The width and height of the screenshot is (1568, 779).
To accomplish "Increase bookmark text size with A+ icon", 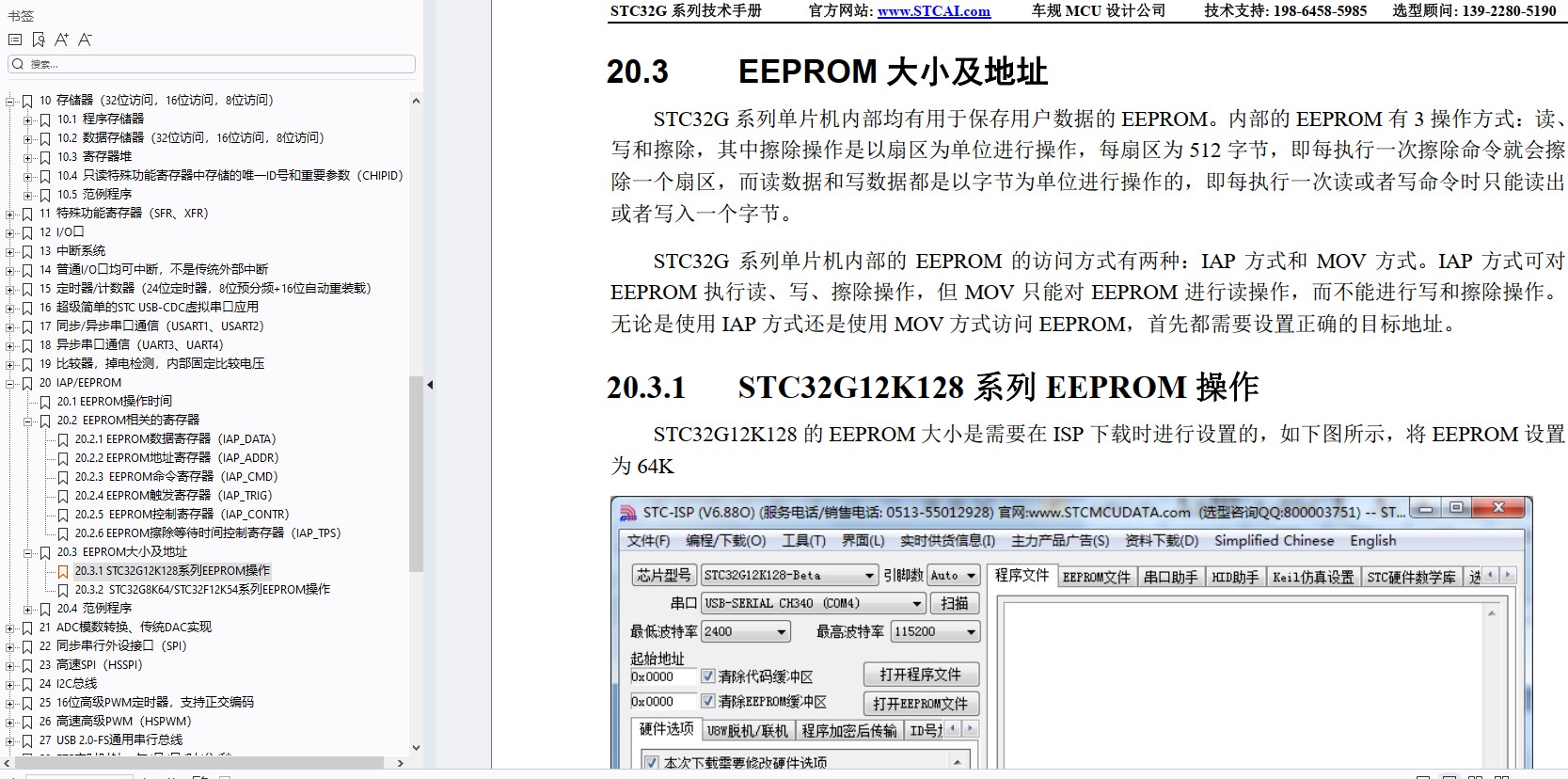I will (x=62, y=40).
